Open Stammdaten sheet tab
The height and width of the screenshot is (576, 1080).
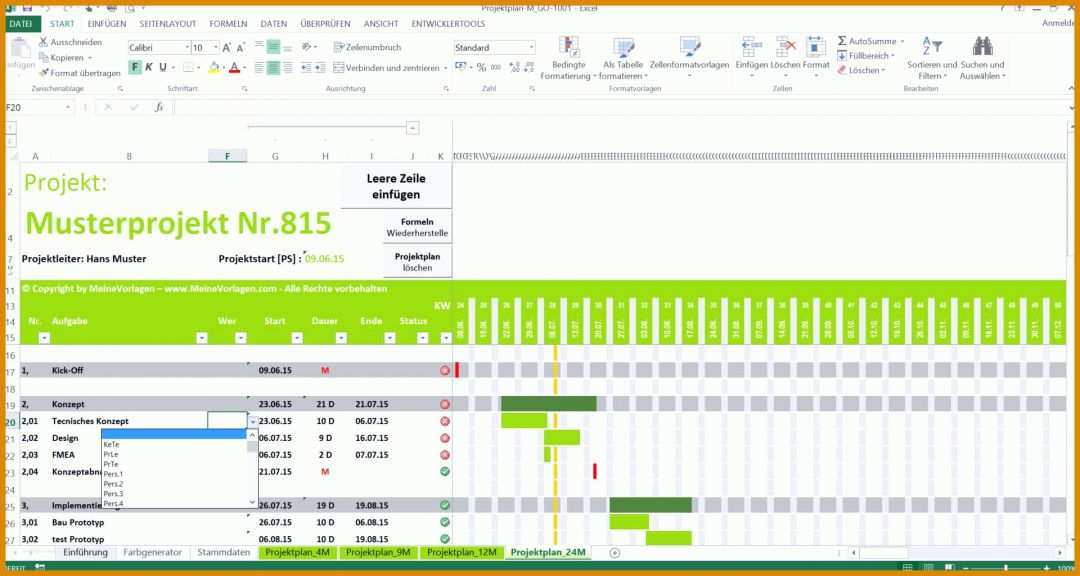[x=223, y=553]
